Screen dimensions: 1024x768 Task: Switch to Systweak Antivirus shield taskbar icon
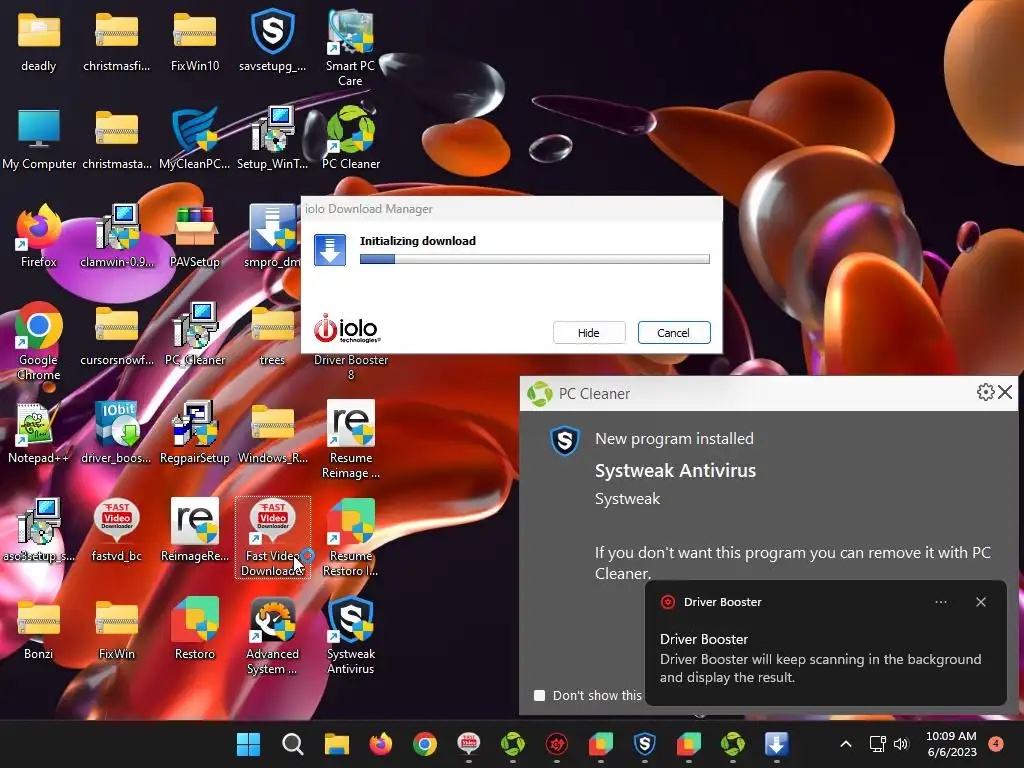tap(645, 744)
